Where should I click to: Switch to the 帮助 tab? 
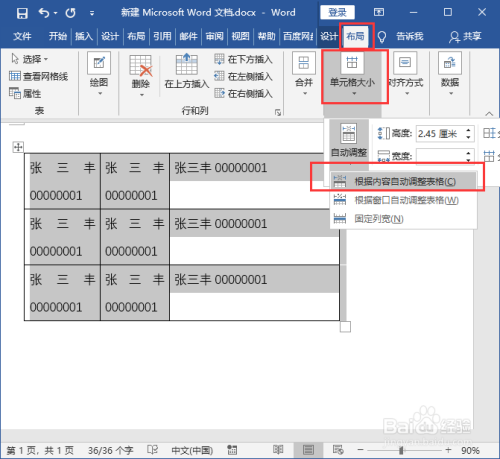(267, 36)
